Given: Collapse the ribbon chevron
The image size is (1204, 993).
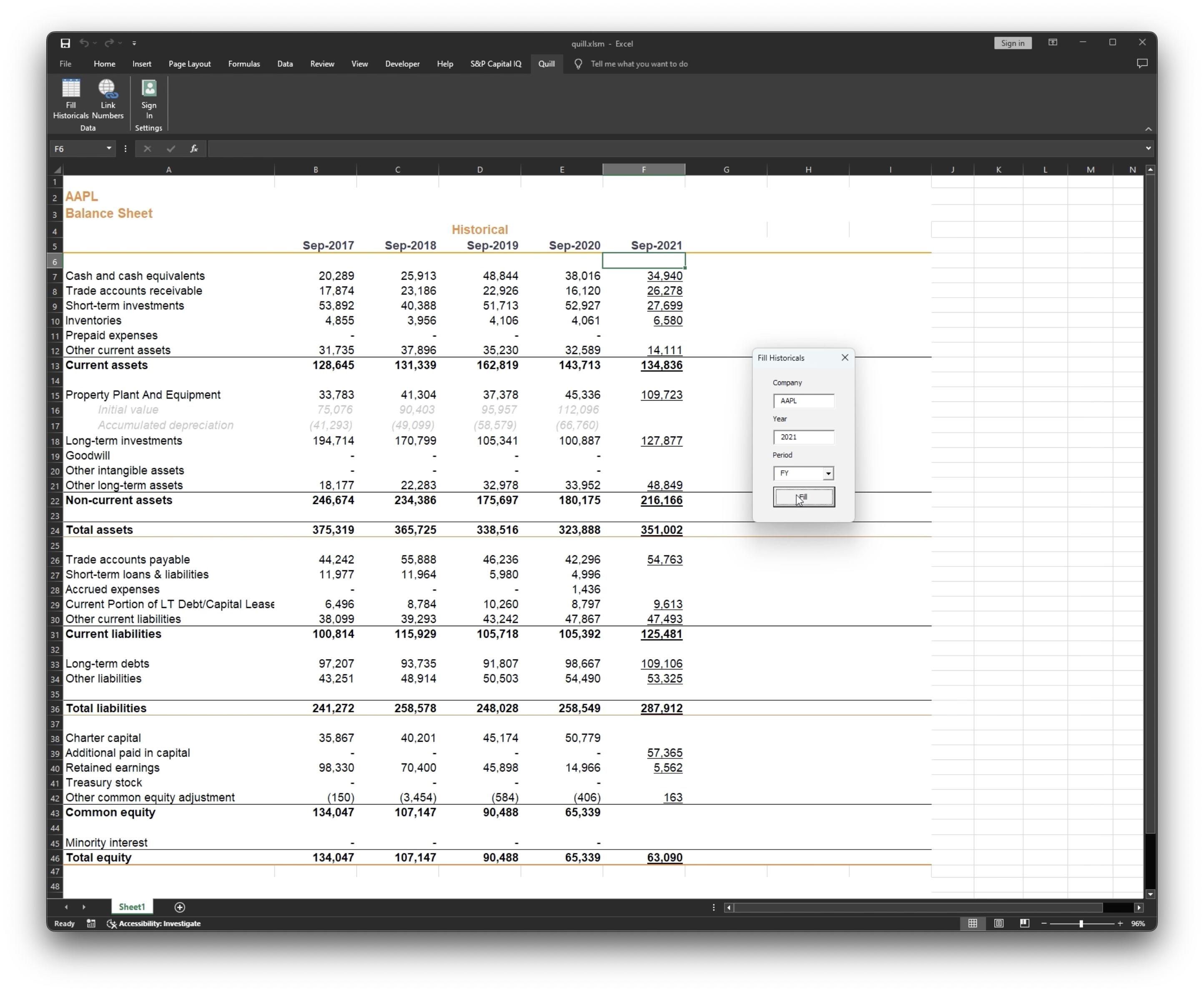Looking at the screenshot, I should (1148, 129).
